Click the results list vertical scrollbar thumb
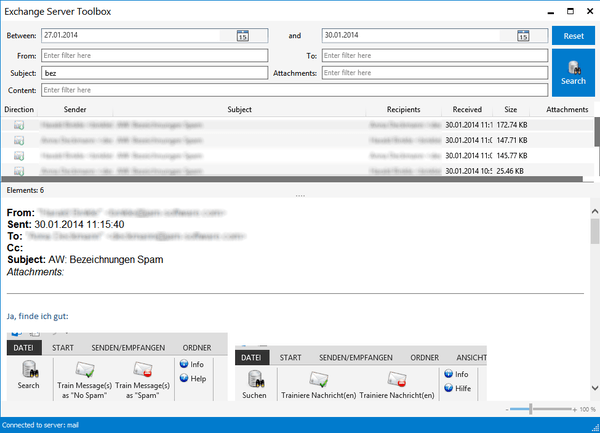 point(597,132)
